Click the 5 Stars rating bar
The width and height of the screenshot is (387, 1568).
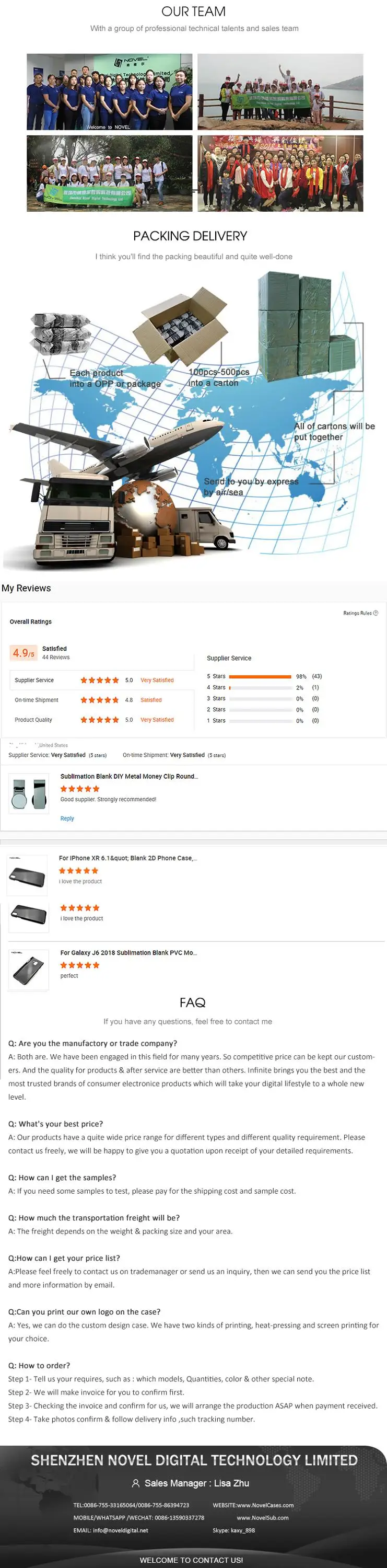point(260,676)
